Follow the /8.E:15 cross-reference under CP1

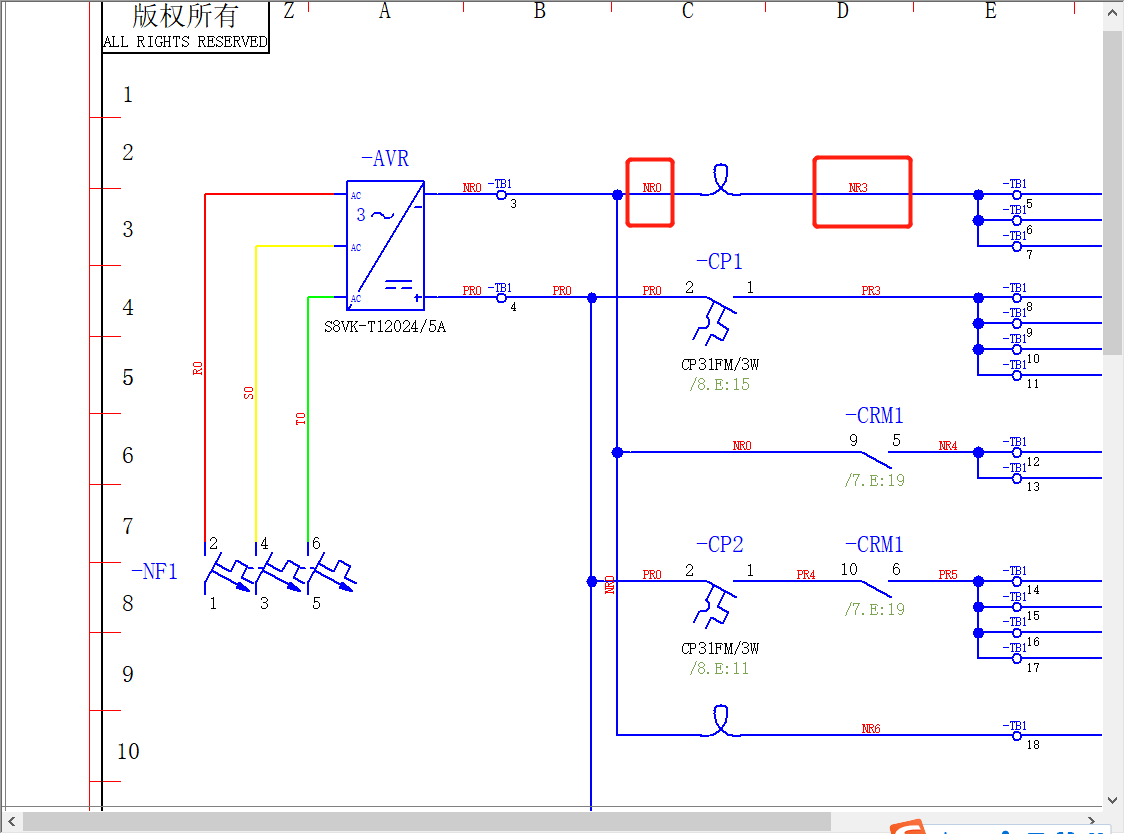coord(719,384)
